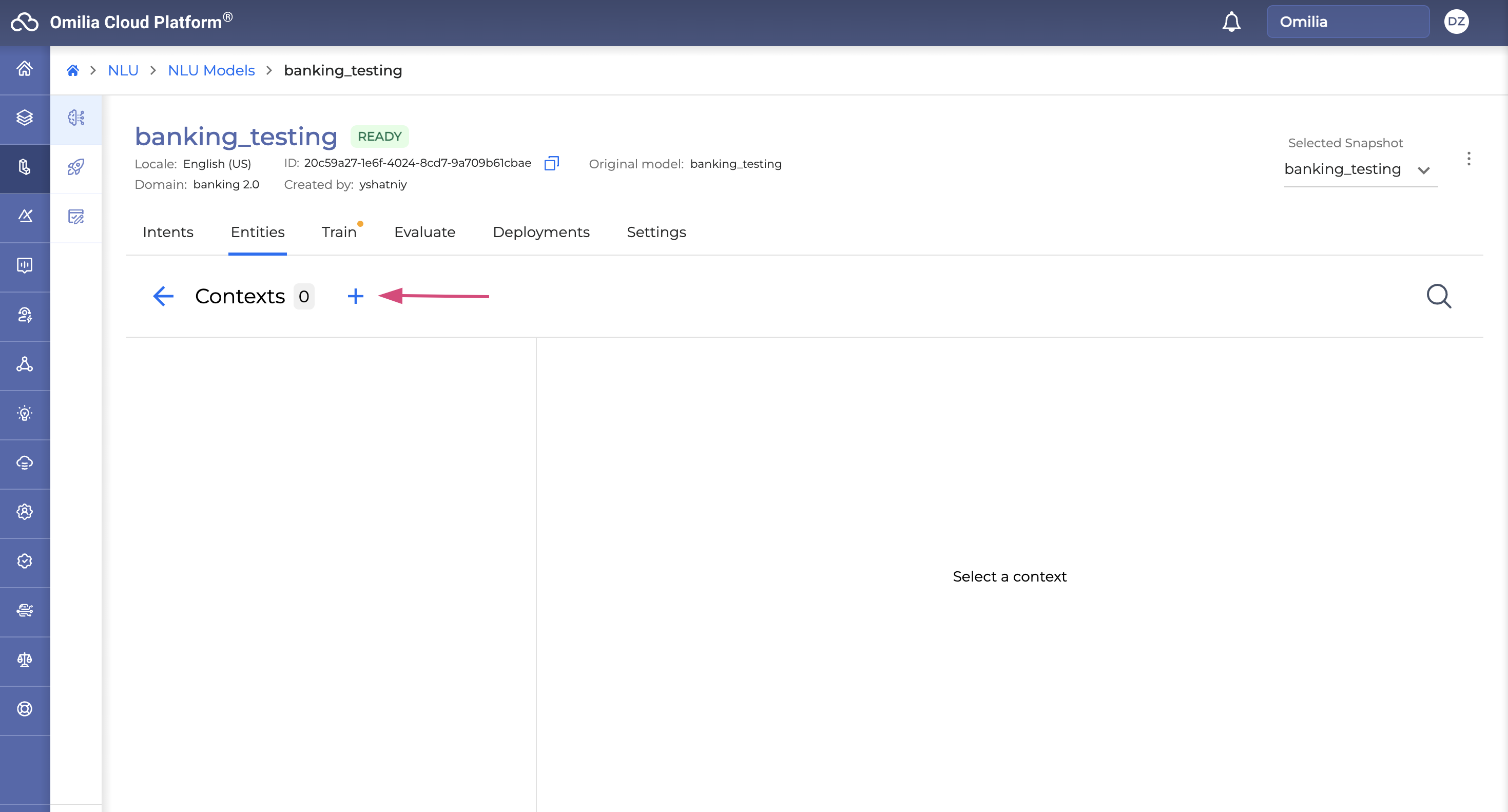This screenshot has height=812, width=1508.
Task: Click the breadcrumb home icon
Action: click(72, 71)
